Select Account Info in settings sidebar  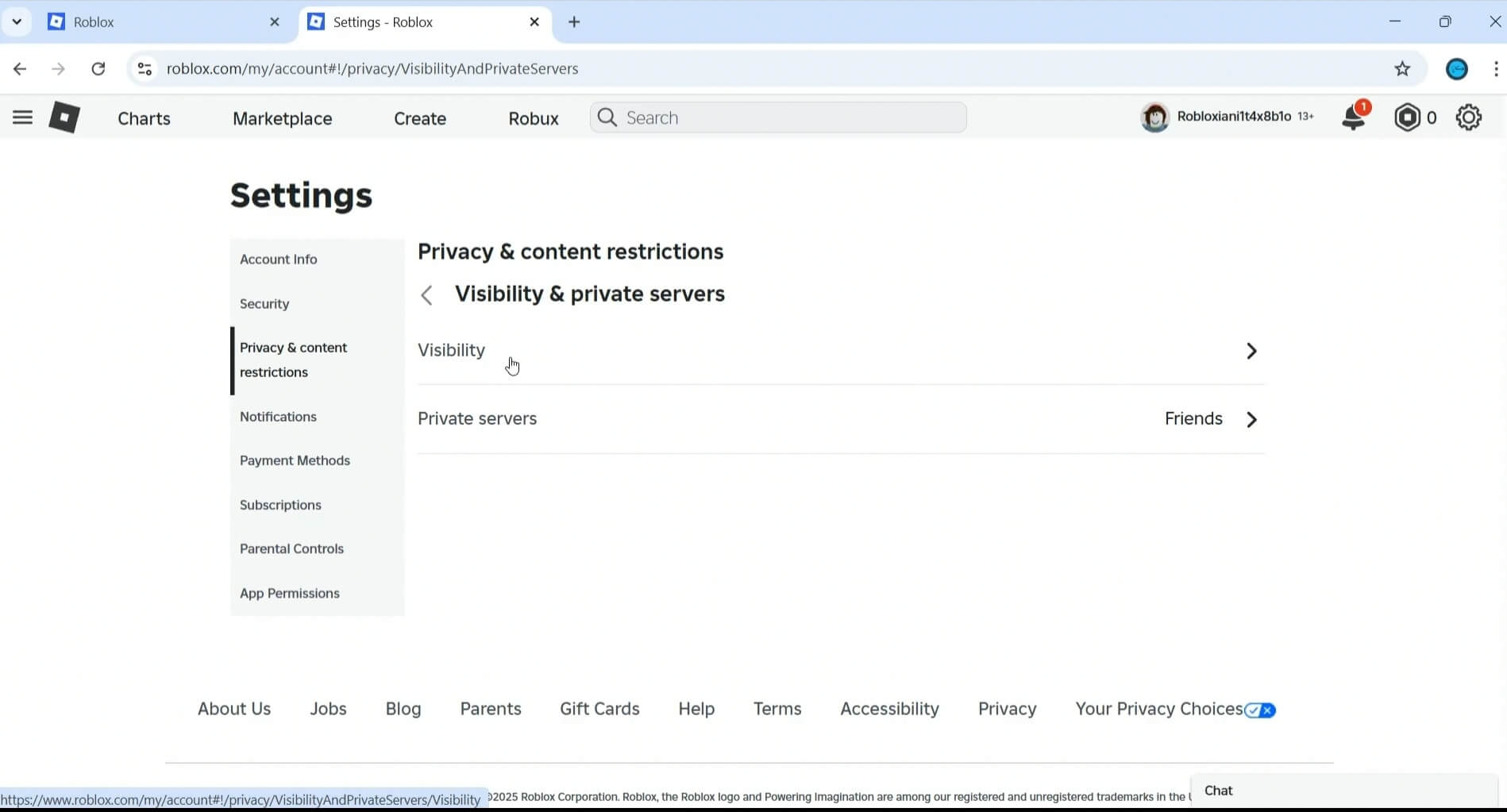pos(318,260)
